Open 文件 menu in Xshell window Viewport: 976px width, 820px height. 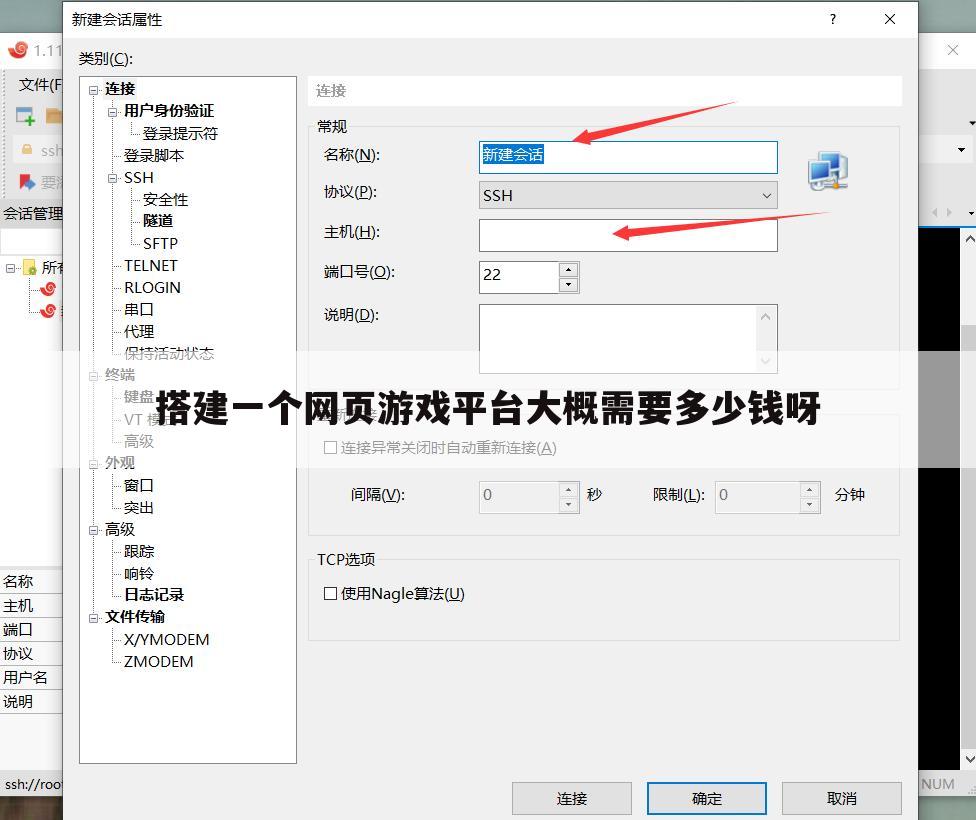(40, 85)
